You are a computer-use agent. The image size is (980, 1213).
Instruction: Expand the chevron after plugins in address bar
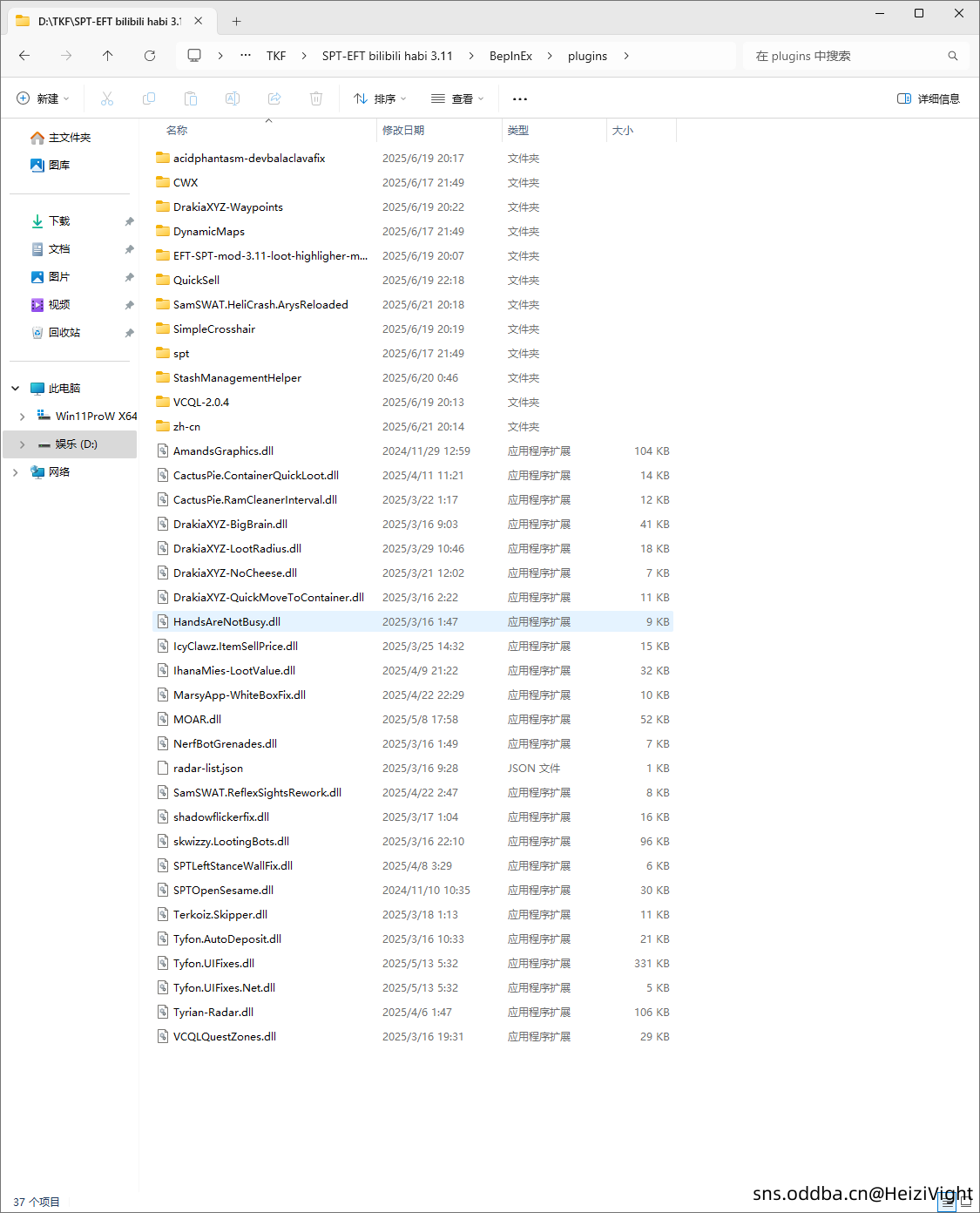(x=626, y=56)
